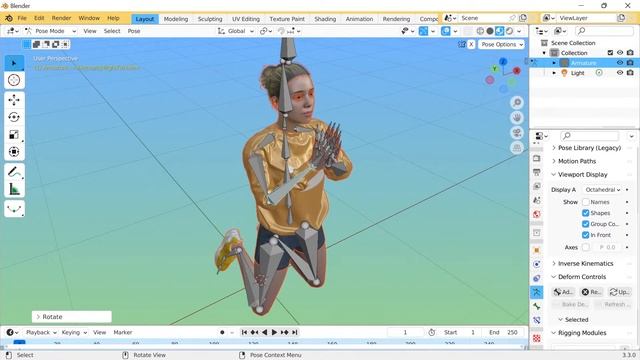Open the Keying popover

(74, 333)
